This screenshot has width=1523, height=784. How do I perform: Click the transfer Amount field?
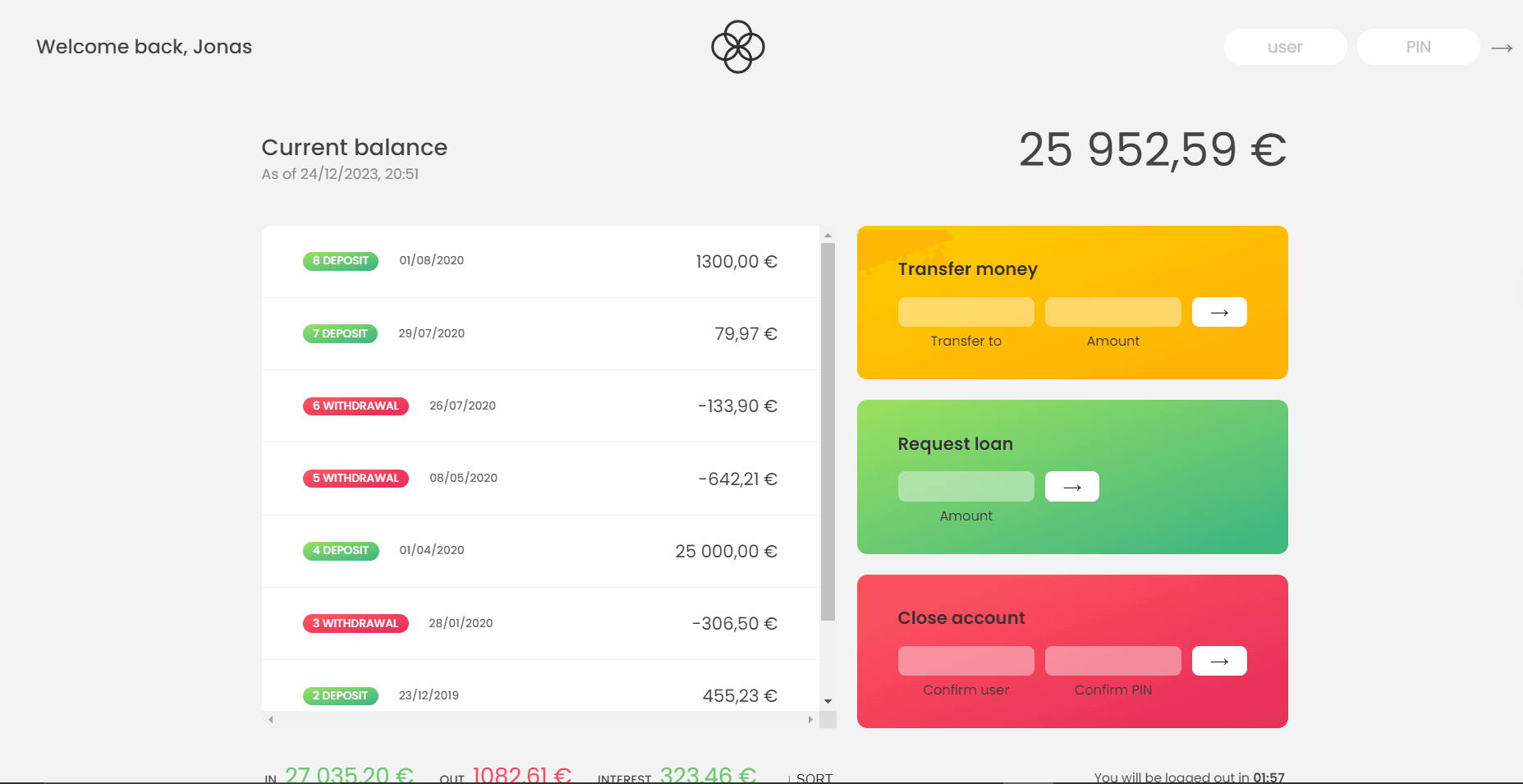1112,312
